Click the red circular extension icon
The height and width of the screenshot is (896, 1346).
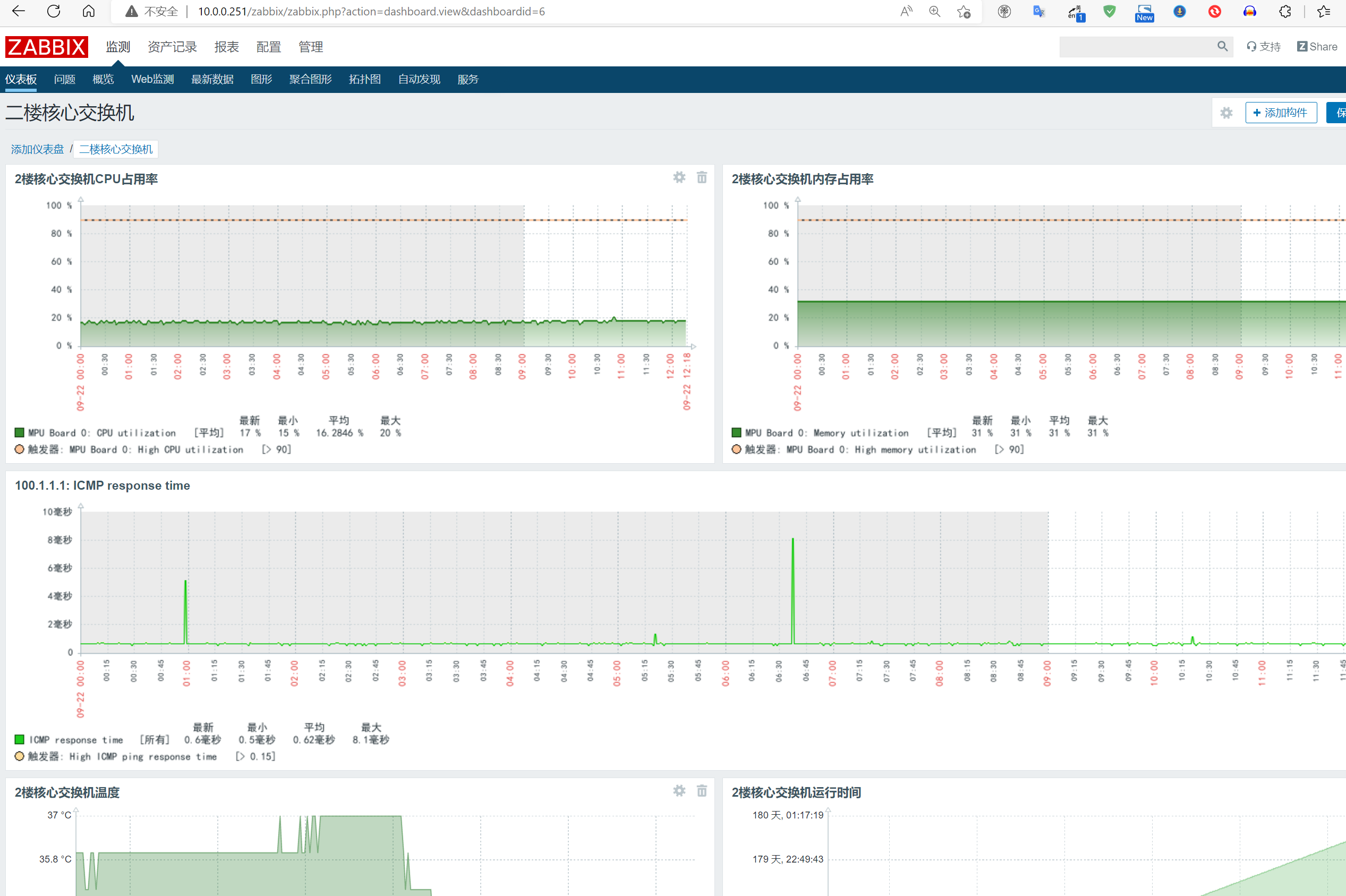point(1215,12)
